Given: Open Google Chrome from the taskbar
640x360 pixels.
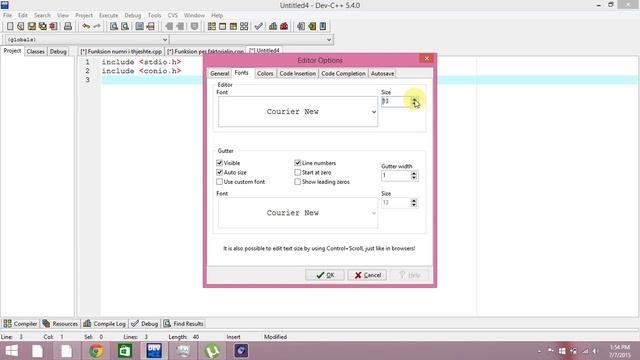Looking at the screenshot, I should point(96,351).
